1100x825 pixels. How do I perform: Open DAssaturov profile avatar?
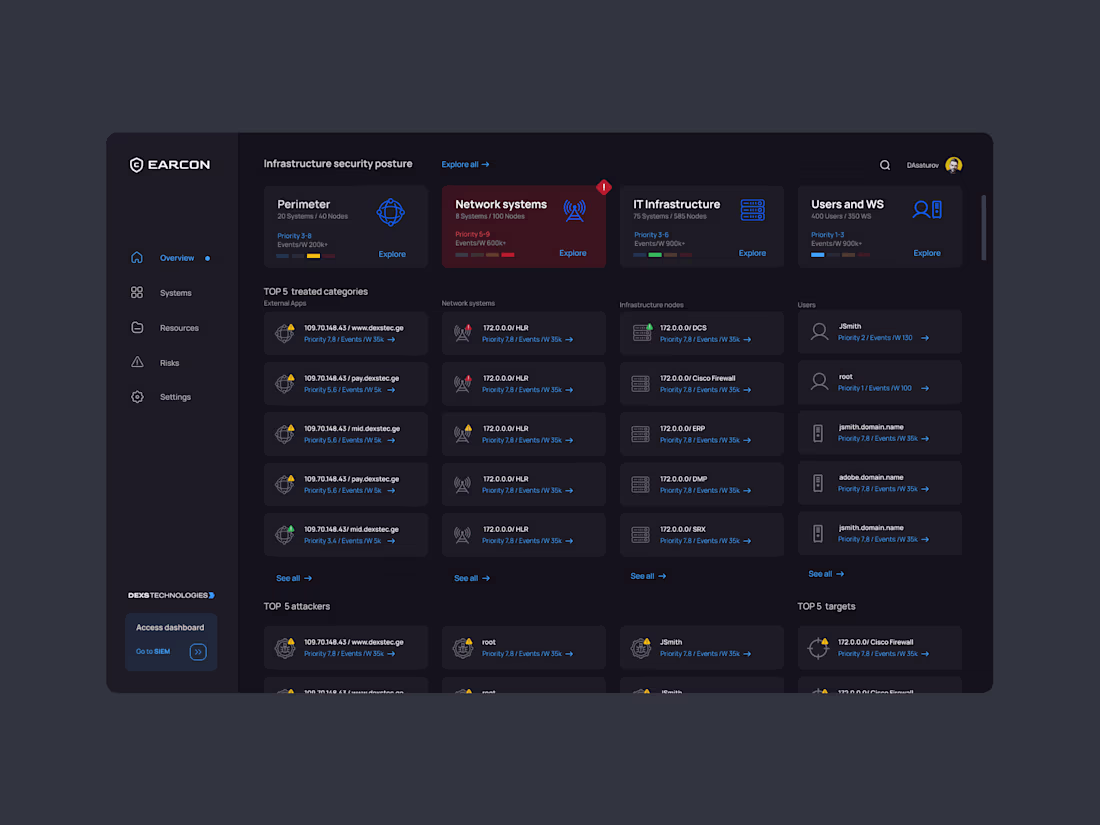point(953,164)
